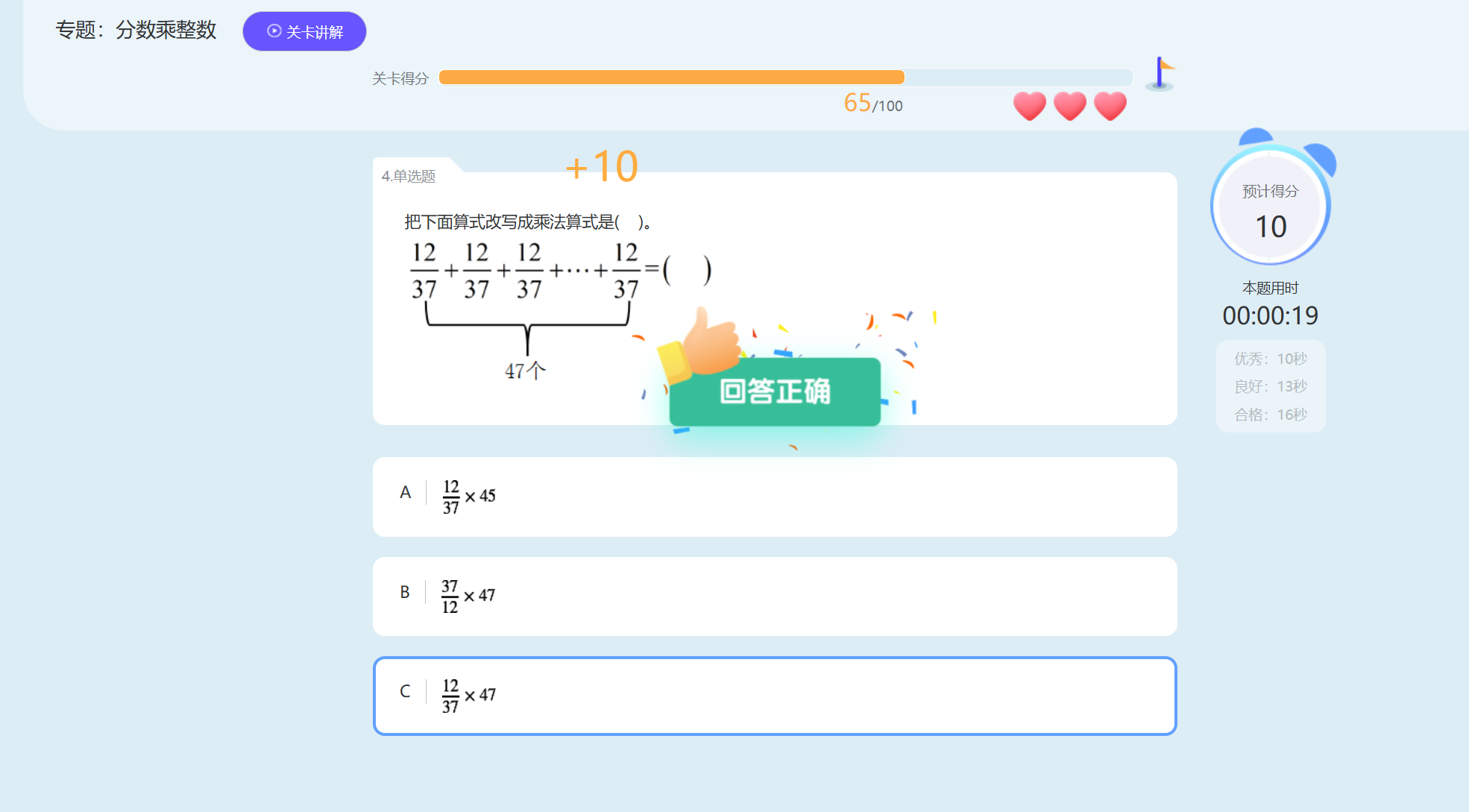Click the 65/100 score text
This screenshot has width=1469, height=812.
(x=873, y=103)
